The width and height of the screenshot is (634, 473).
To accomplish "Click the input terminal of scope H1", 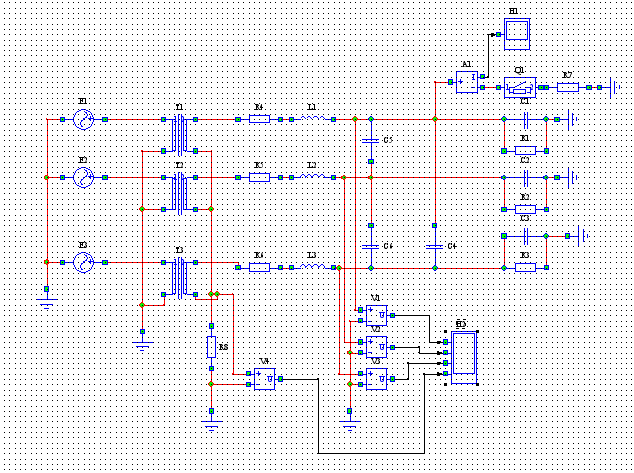I will point(499,34).
